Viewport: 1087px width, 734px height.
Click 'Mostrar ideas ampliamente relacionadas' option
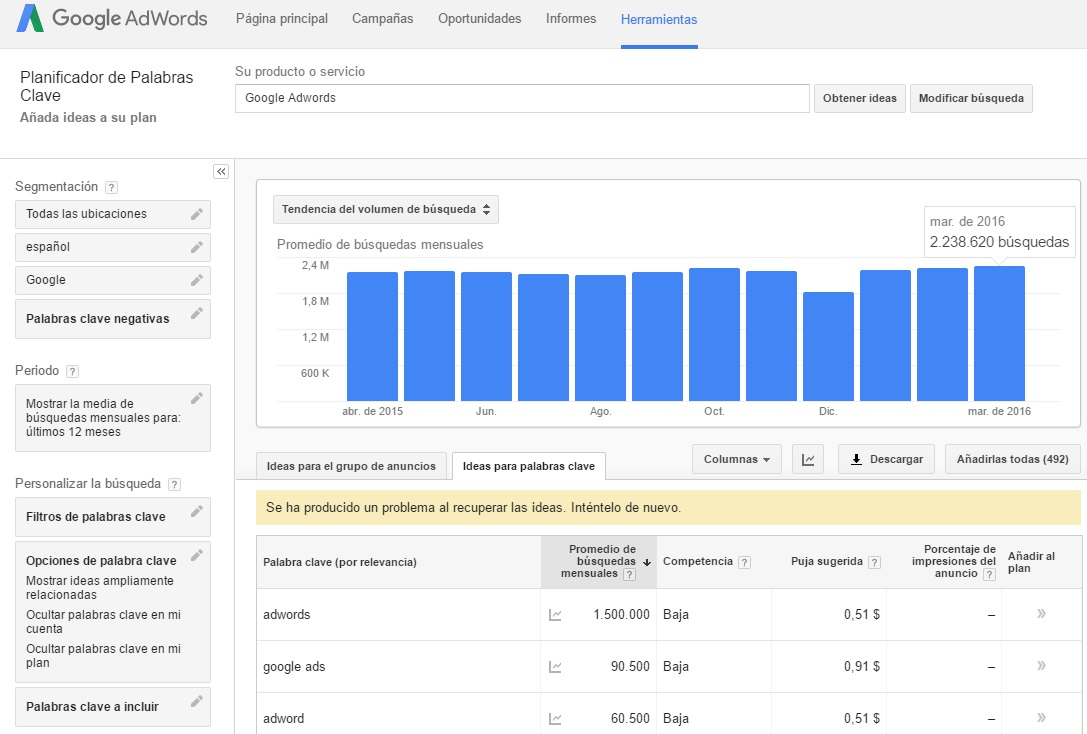pyautogui.click(x=100, y=588)
